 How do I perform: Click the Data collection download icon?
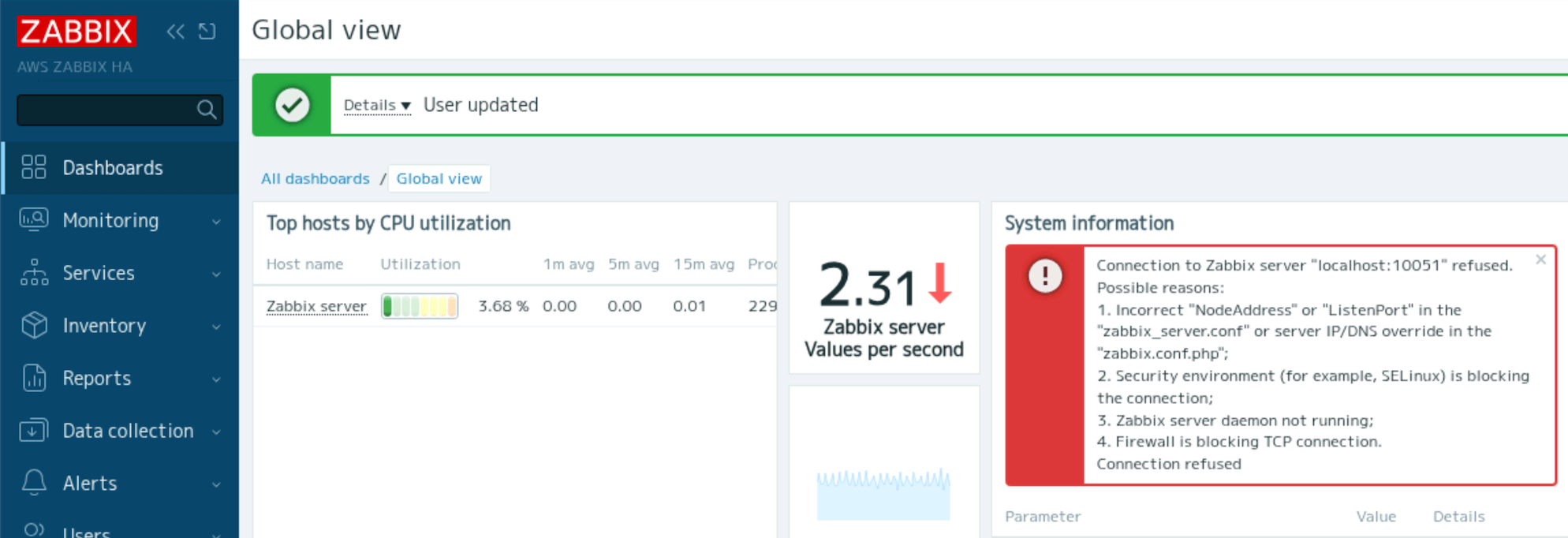pos(34,431)
